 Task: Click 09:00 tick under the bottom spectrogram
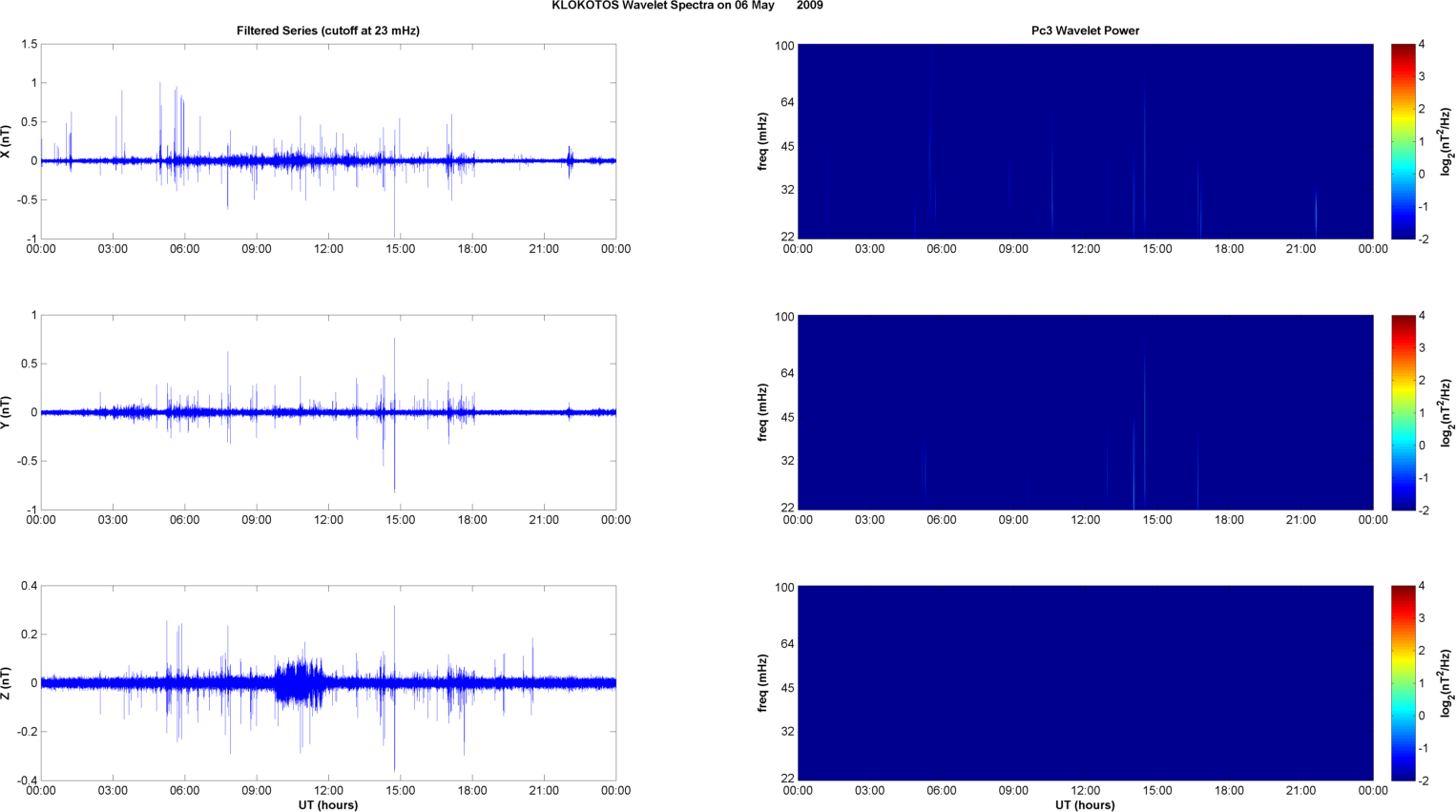[1013, 790]
